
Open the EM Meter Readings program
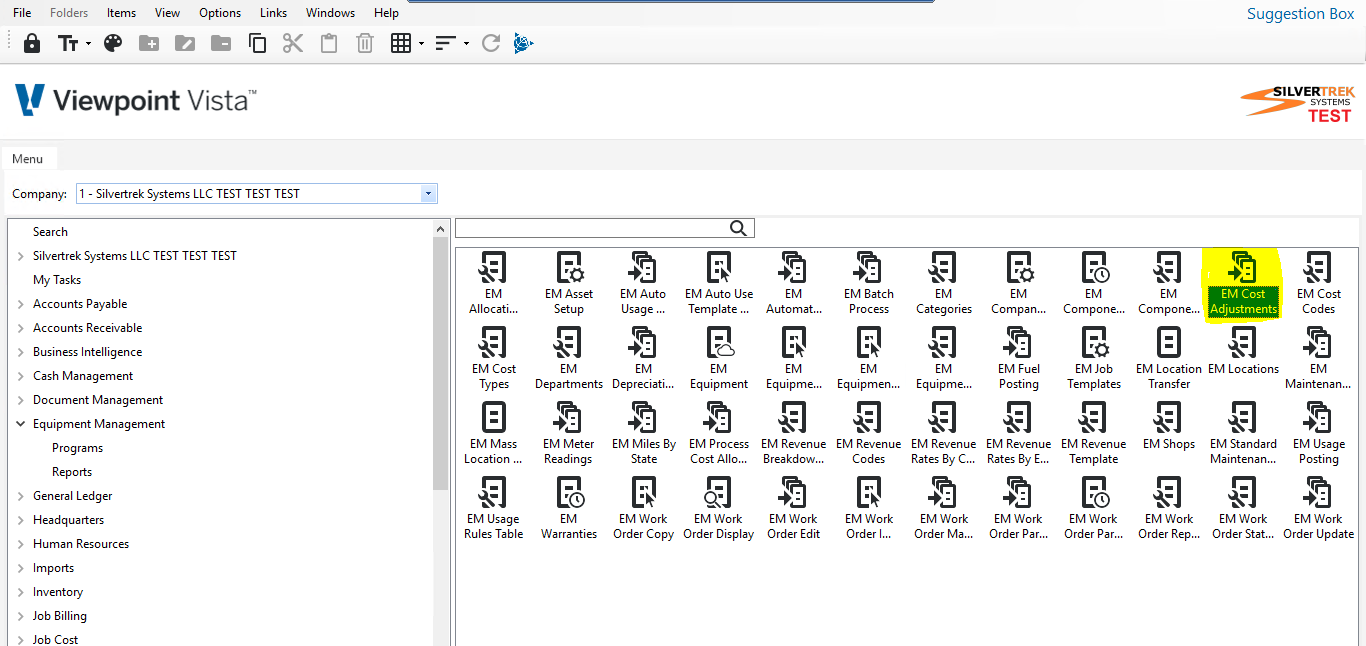click(568, 434)
